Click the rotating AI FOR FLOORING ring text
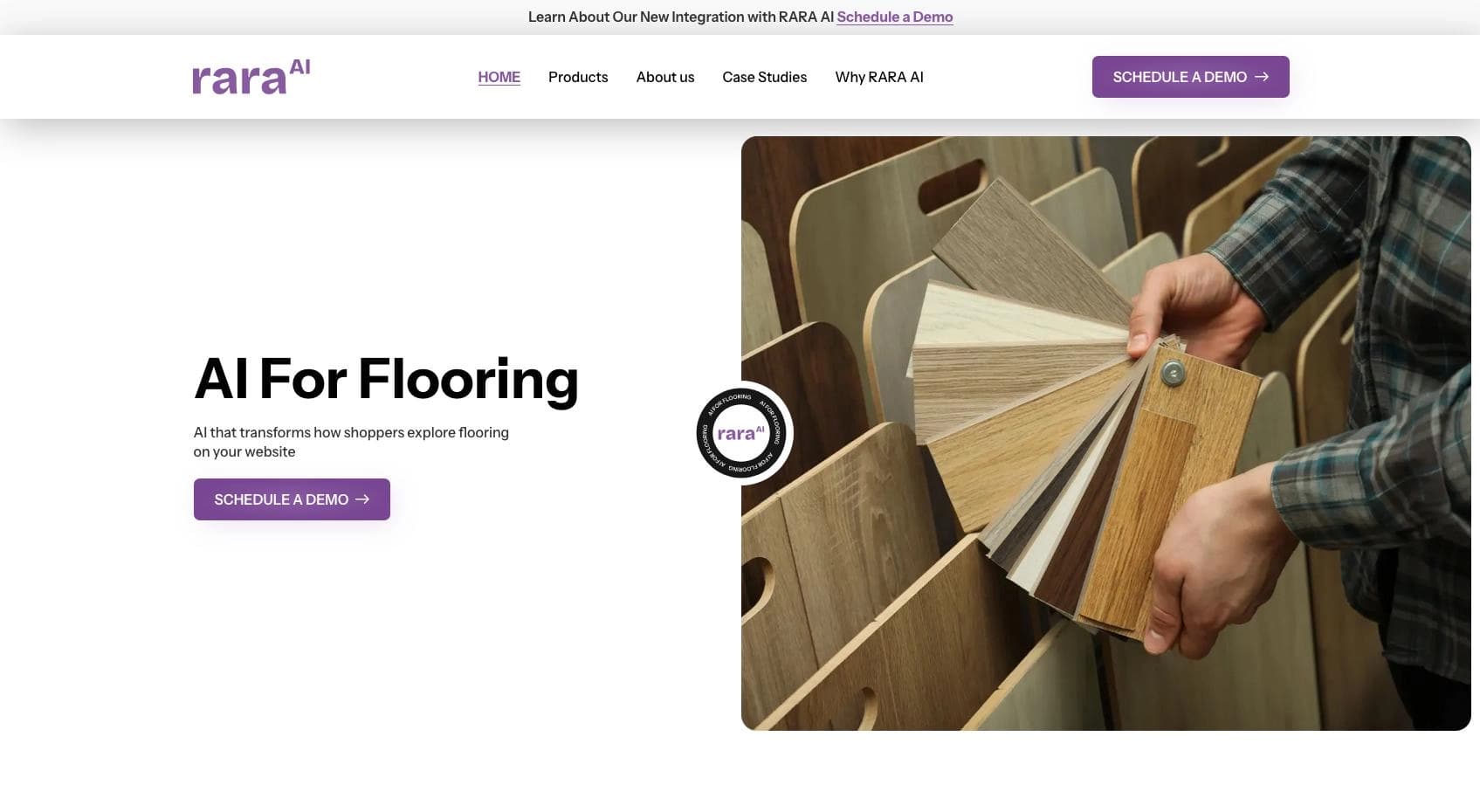 [x=732, y=397]
